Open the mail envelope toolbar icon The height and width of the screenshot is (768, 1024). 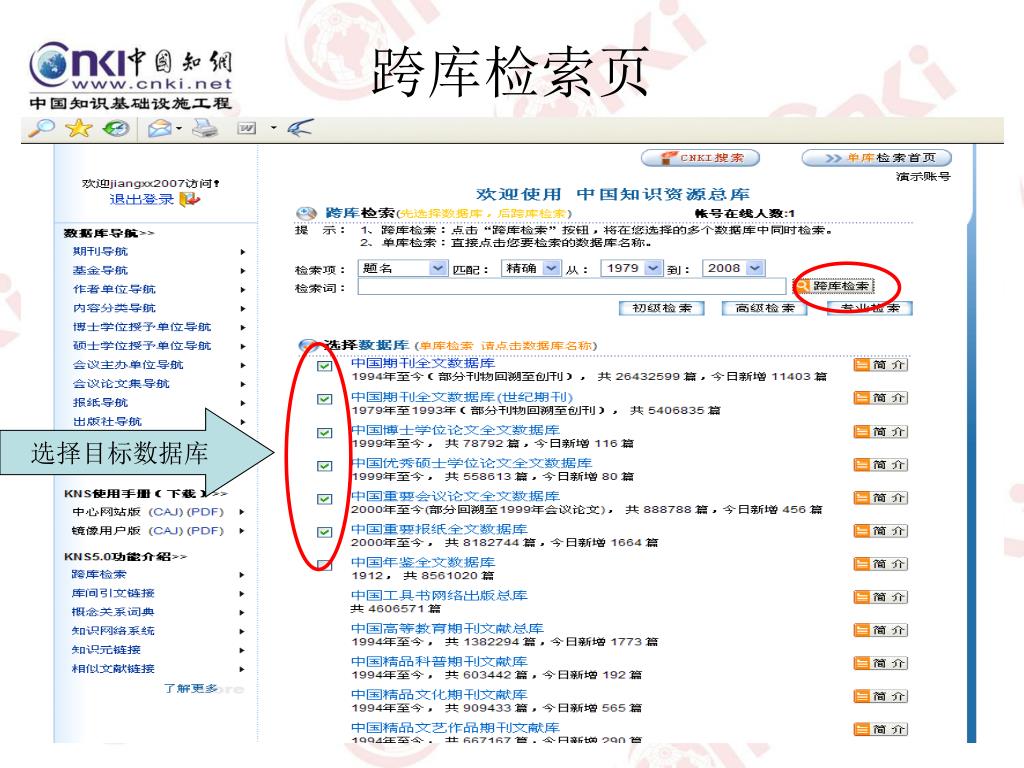click(x=159, y=129)
